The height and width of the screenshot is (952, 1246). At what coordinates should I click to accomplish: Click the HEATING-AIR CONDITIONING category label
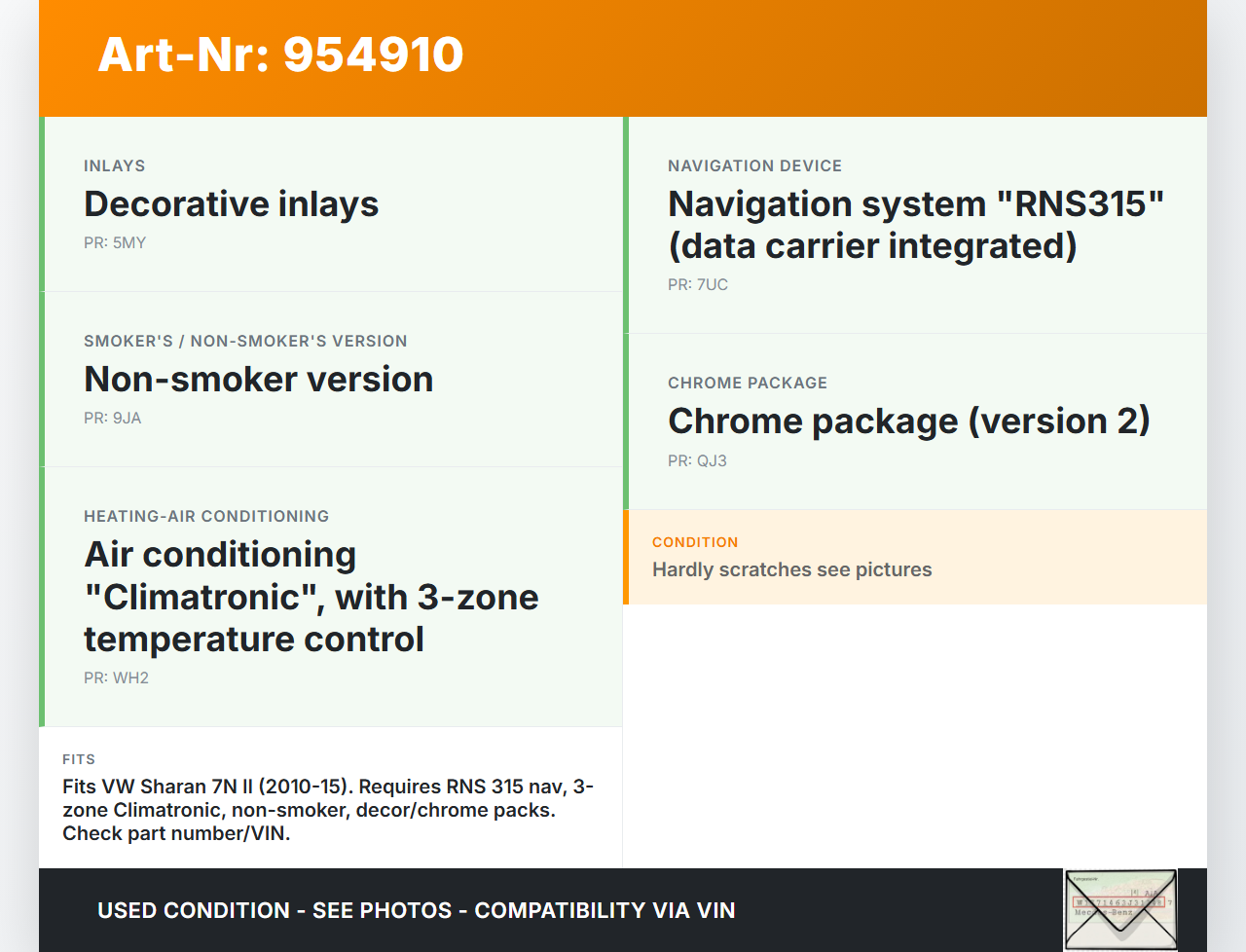[x=206, y=517]
